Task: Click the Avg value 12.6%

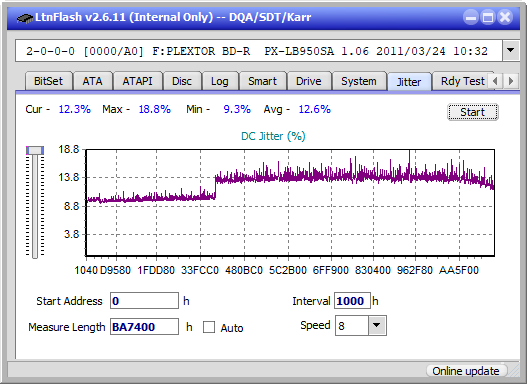Action: tap(315, 109)
